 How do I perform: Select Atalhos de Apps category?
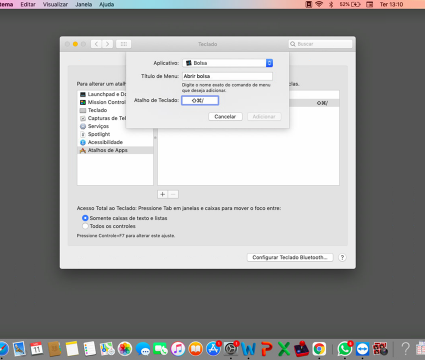(115, 150)
